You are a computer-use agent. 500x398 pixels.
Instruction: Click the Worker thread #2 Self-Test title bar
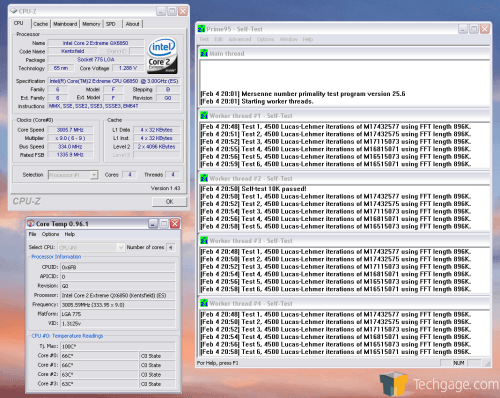[x=344, y=178]
